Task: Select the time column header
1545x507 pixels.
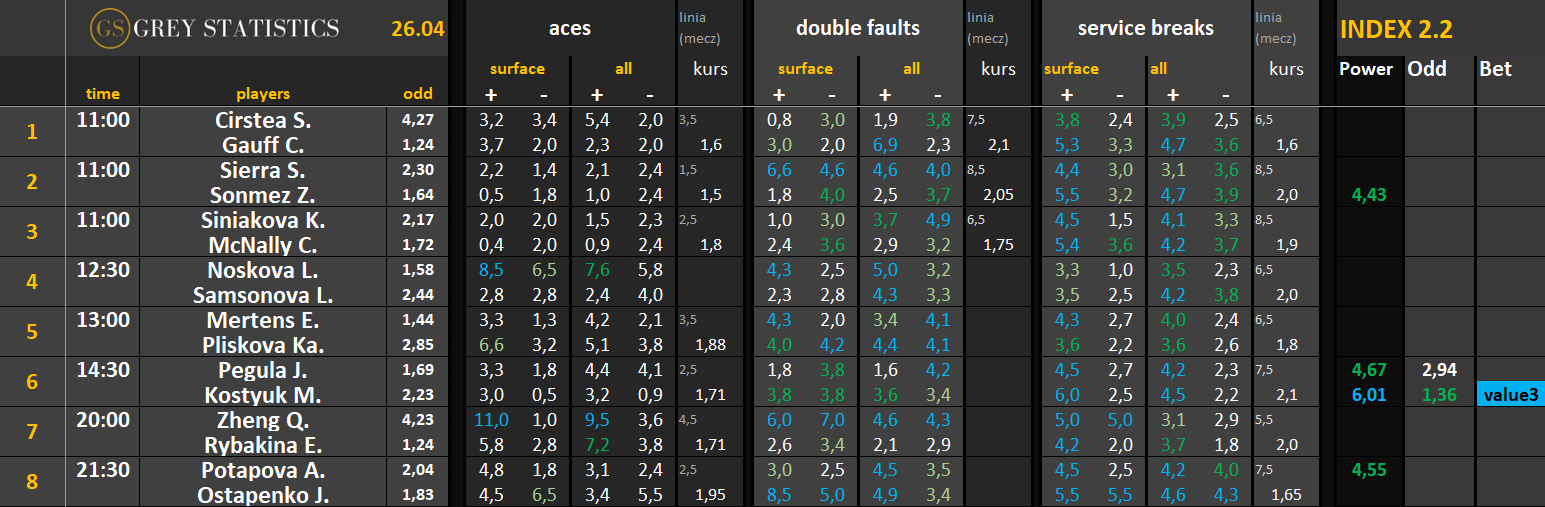Action: point(102,94)
